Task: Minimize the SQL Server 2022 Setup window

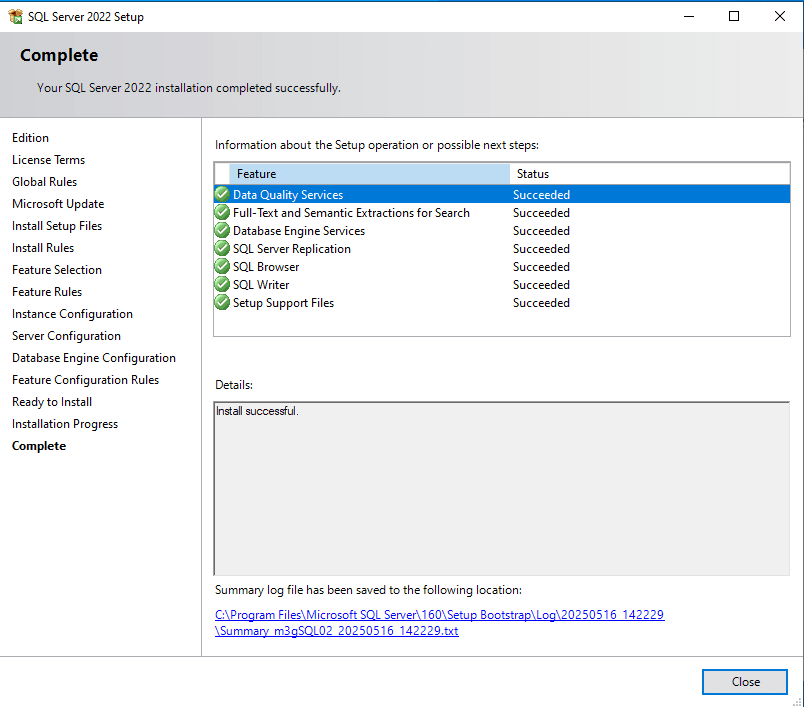Action: [x=689, y=16]
